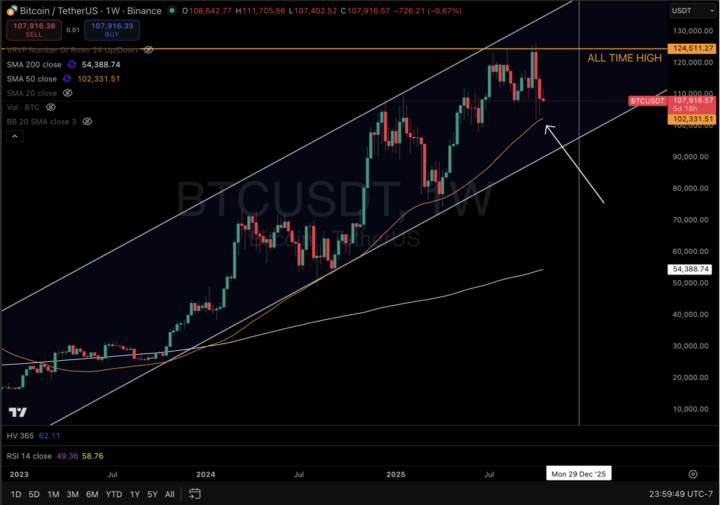Open chart scale settings target icon

click(x=693, y=474)
